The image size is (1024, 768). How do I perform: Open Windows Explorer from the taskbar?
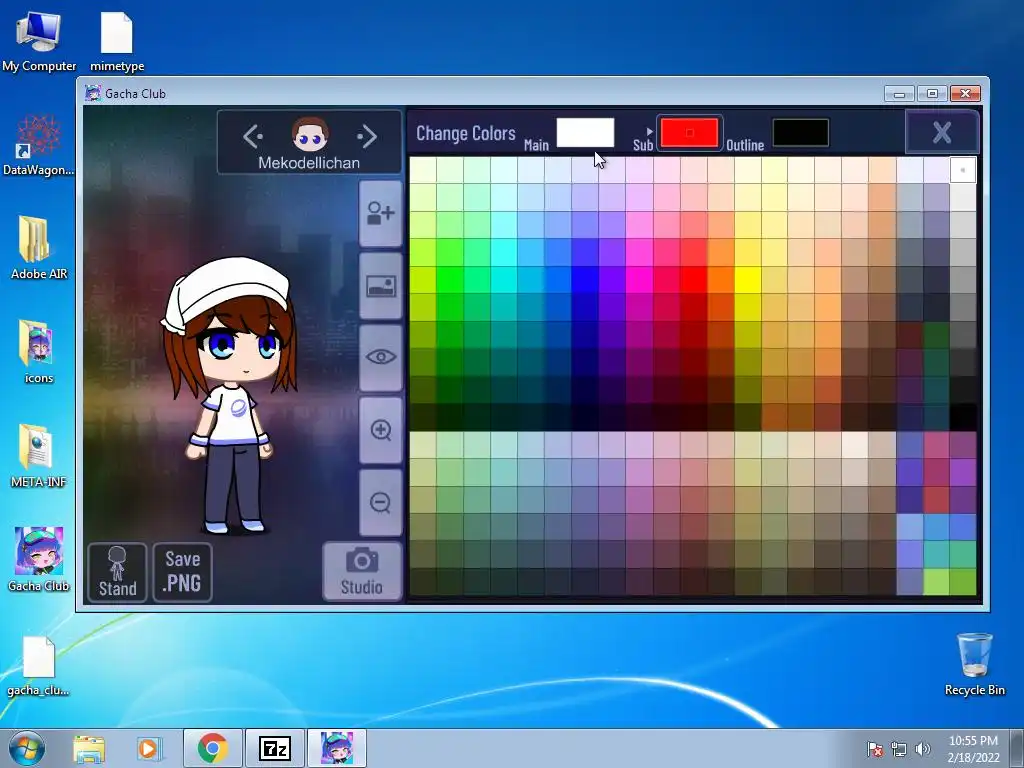coord(89,748)
